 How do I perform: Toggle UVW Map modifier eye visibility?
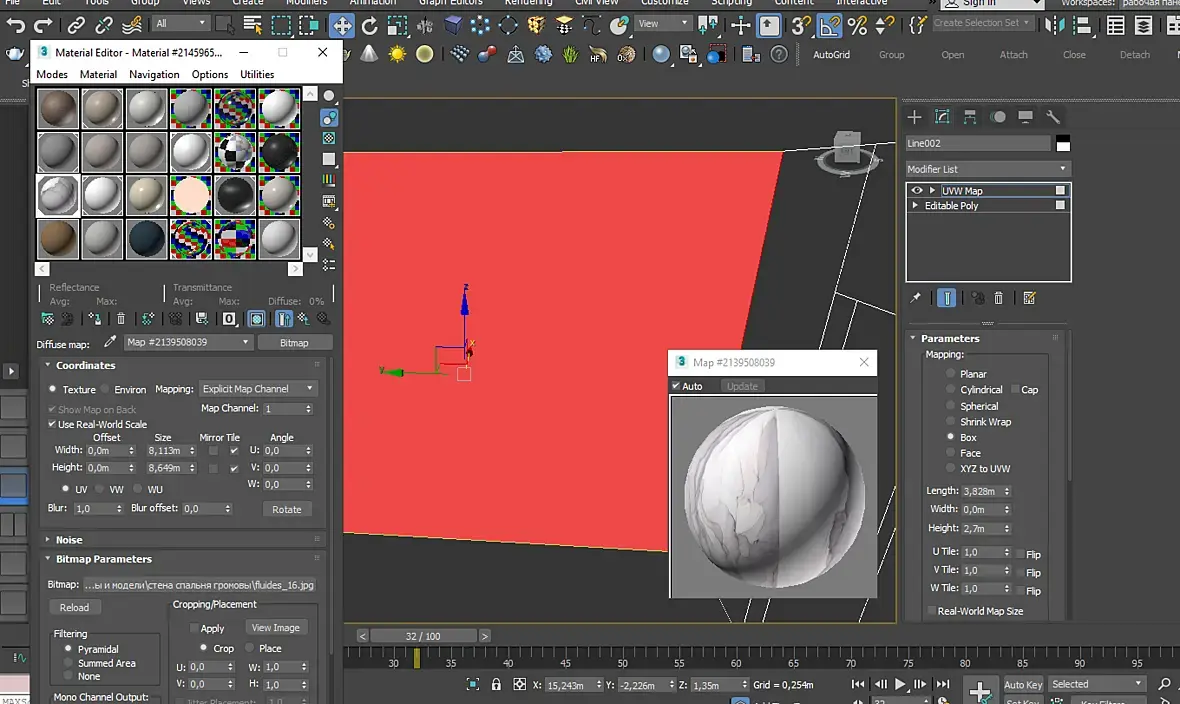click(x=917, y=190)
